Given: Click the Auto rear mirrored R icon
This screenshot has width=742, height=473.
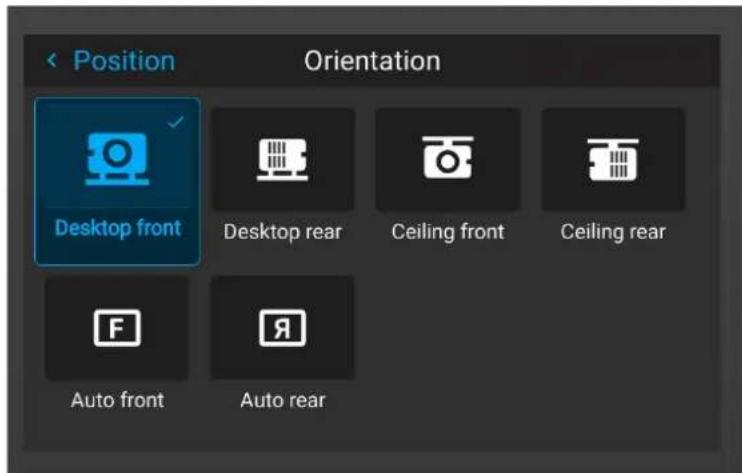Looking at the screenshot, I should (283, 328).
